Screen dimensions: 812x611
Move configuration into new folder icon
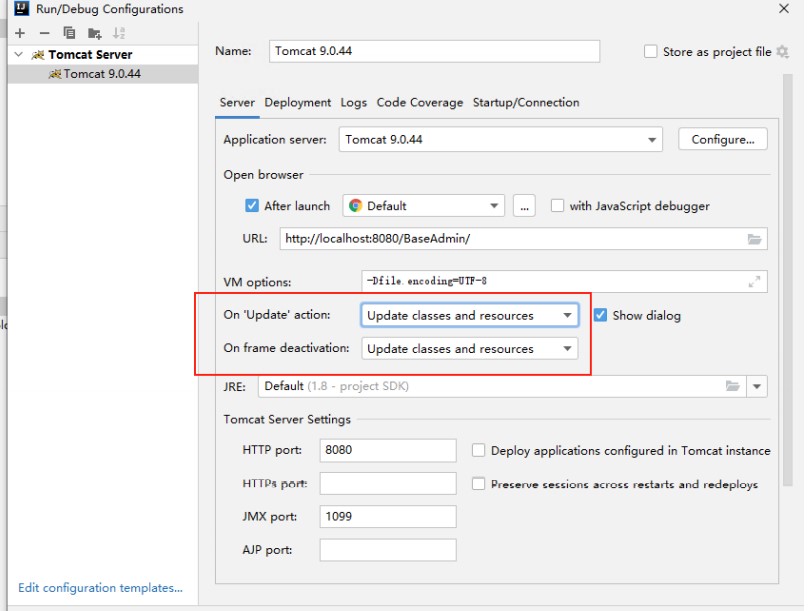click(94, 34)
